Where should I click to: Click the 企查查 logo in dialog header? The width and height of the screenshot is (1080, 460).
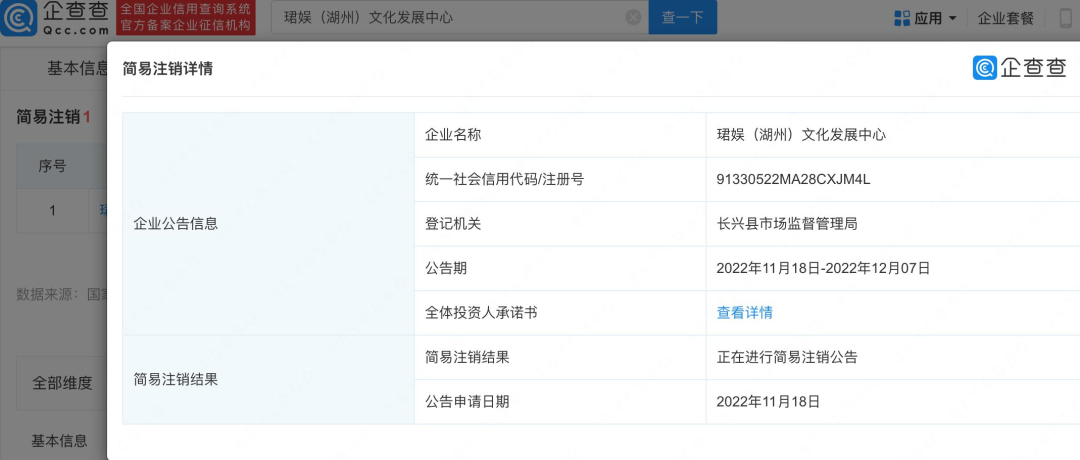(x=1019, y=67)
